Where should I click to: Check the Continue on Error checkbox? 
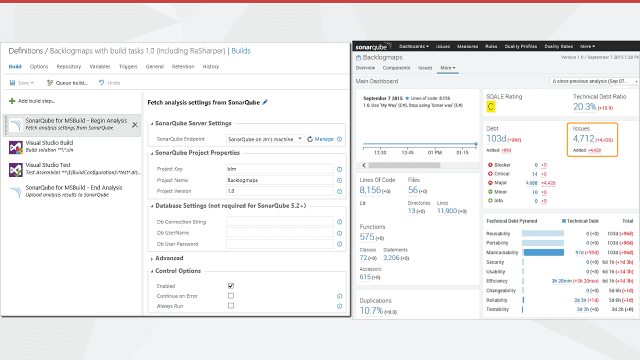tap(231, 296)
